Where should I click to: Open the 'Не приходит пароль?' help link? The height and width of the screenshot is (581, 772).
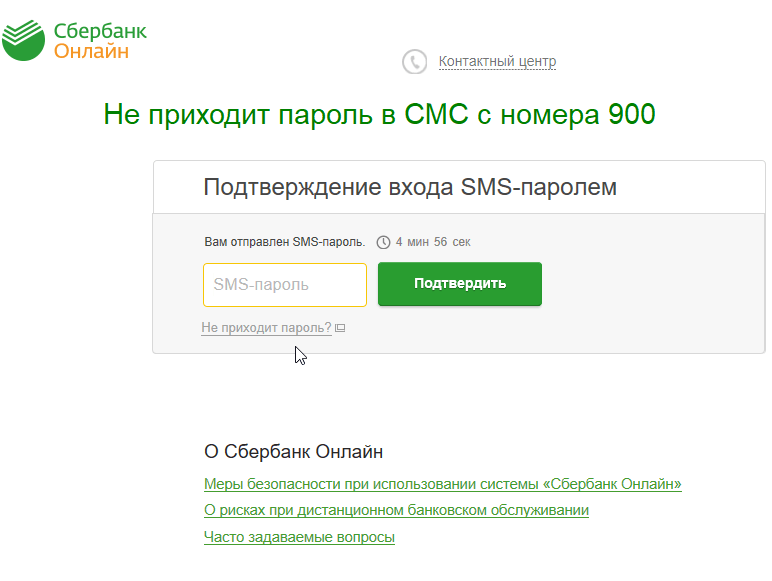pyautogui.click(x=266, y=327)
